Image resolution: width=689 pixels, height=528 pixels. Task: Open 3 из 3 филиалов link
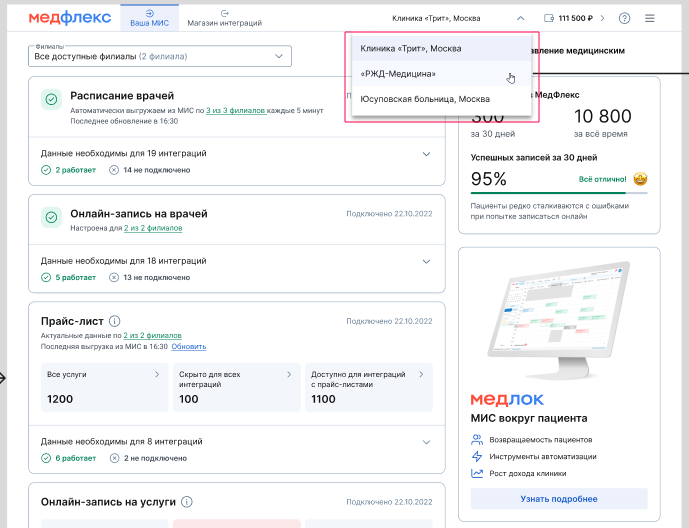pyautogui.click(x=236, y=111)
